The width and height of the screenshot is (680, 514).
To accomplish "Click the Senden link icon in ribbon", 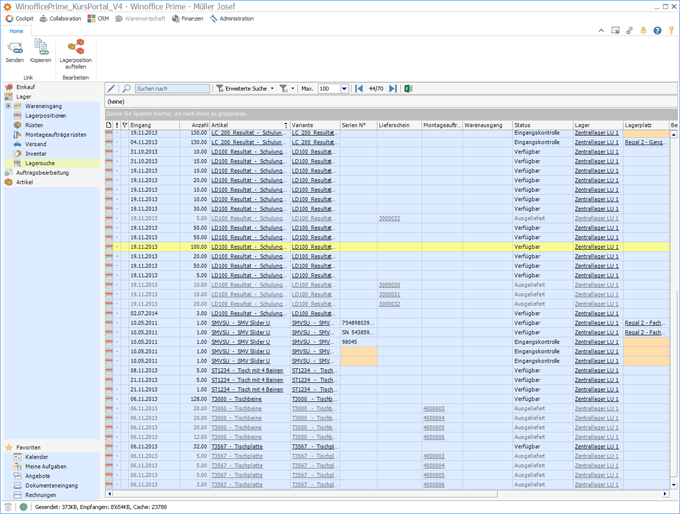I will [x=15, y=47].
